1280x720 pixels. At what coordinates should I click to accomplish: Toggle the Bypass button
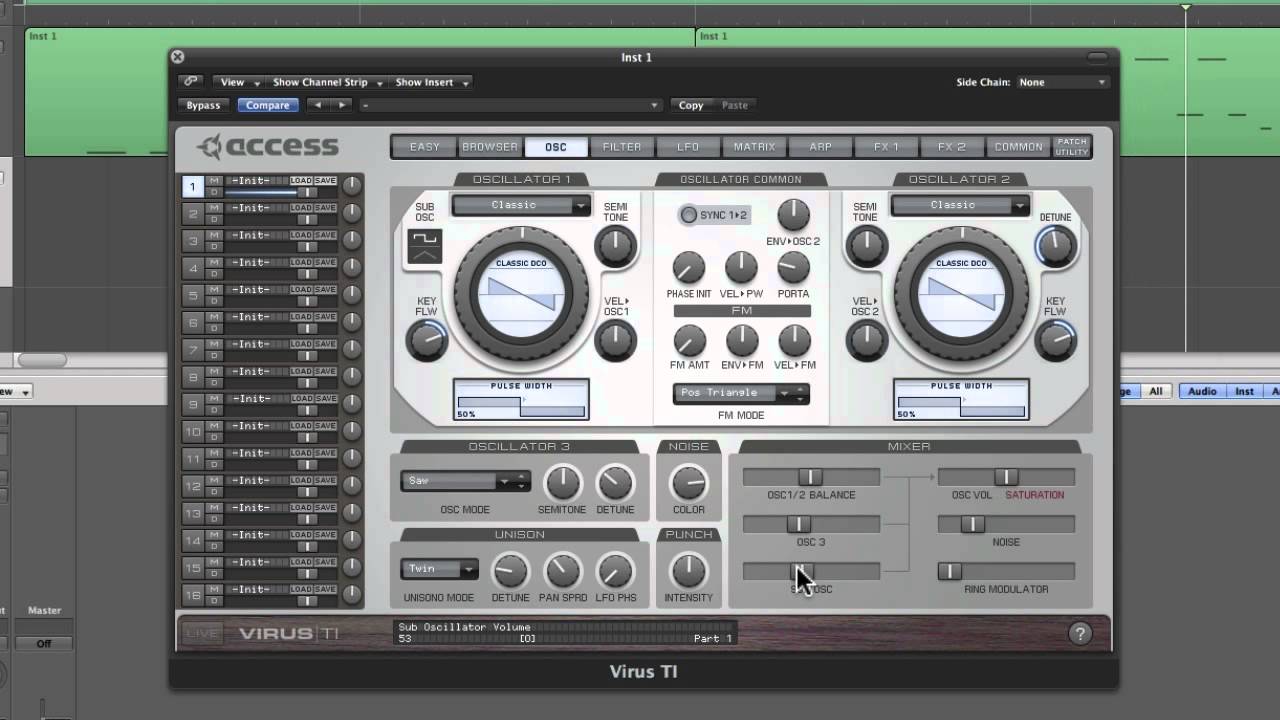coord(203,105)
